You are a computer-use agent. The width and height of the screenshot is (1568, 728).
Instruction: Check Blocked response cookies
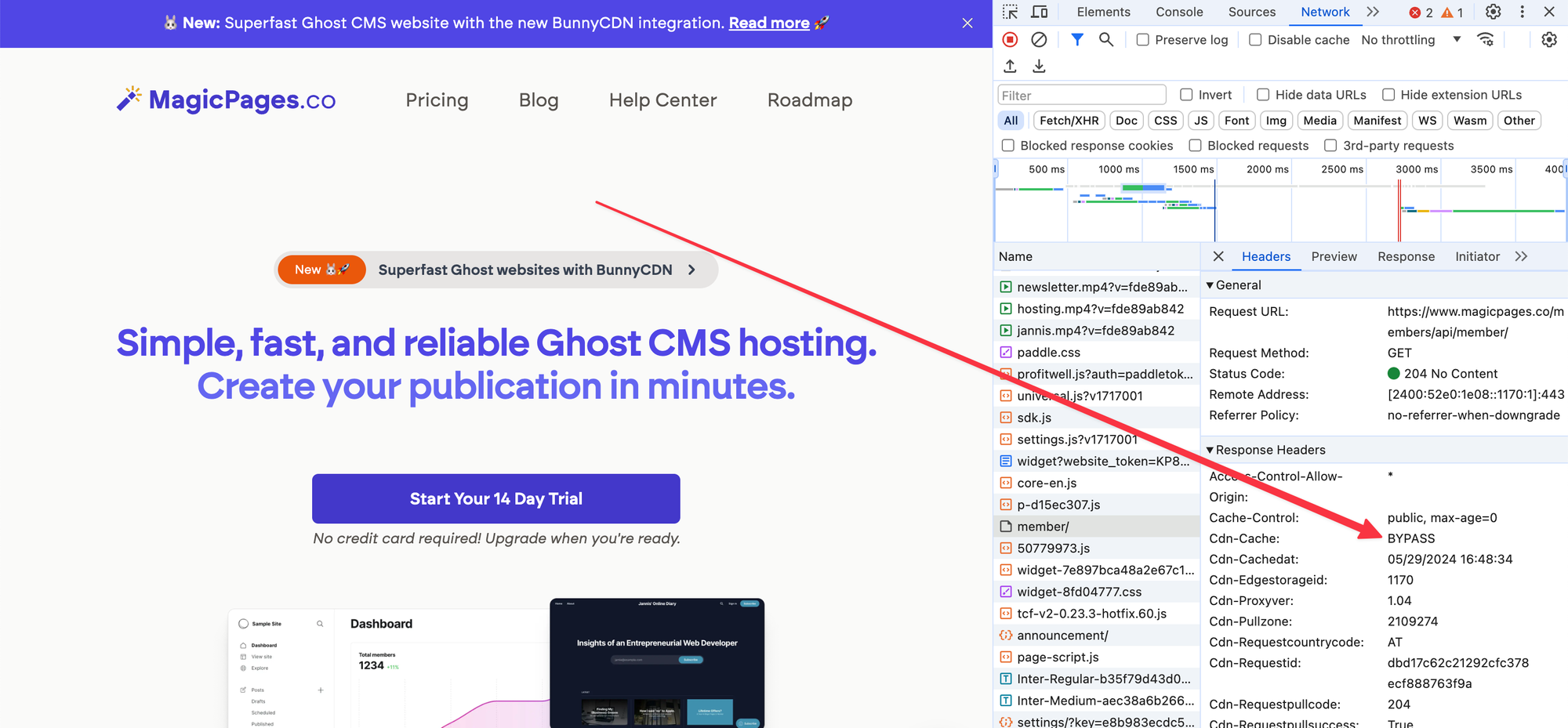(x=1008, y=146)
